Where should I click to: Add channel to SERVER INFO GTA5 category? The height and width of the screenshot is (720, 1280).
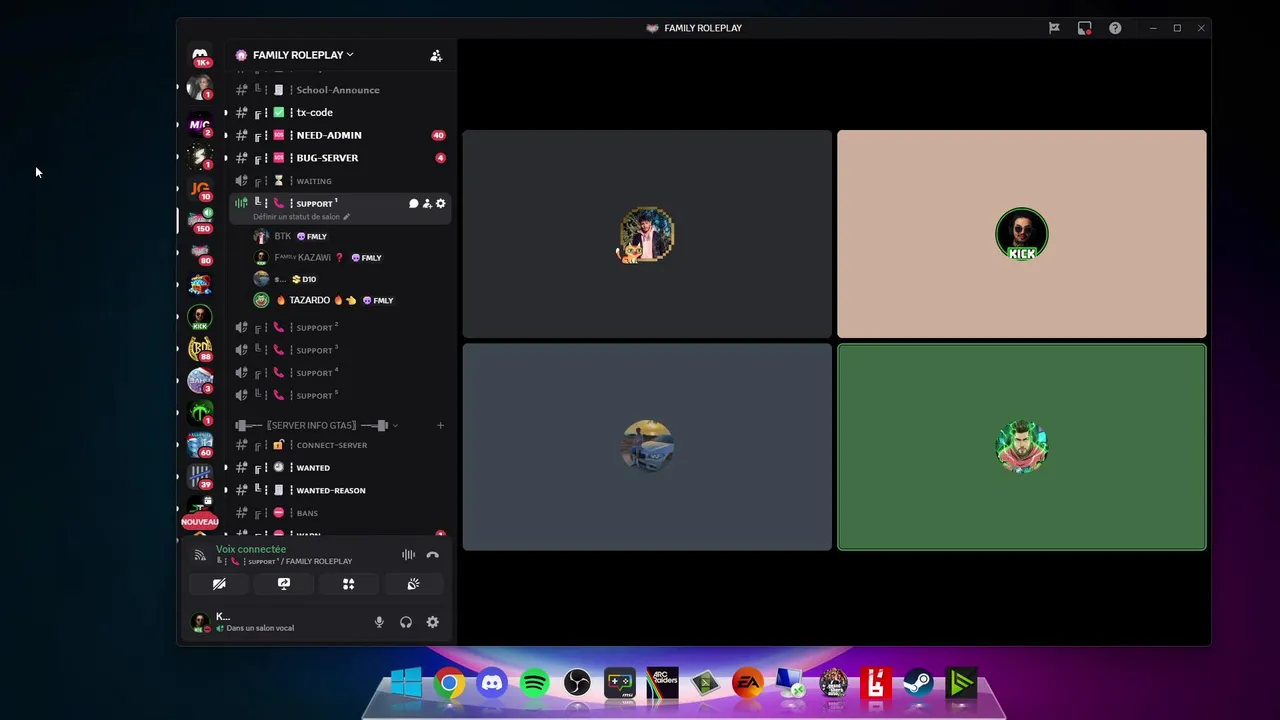point(440,426)
